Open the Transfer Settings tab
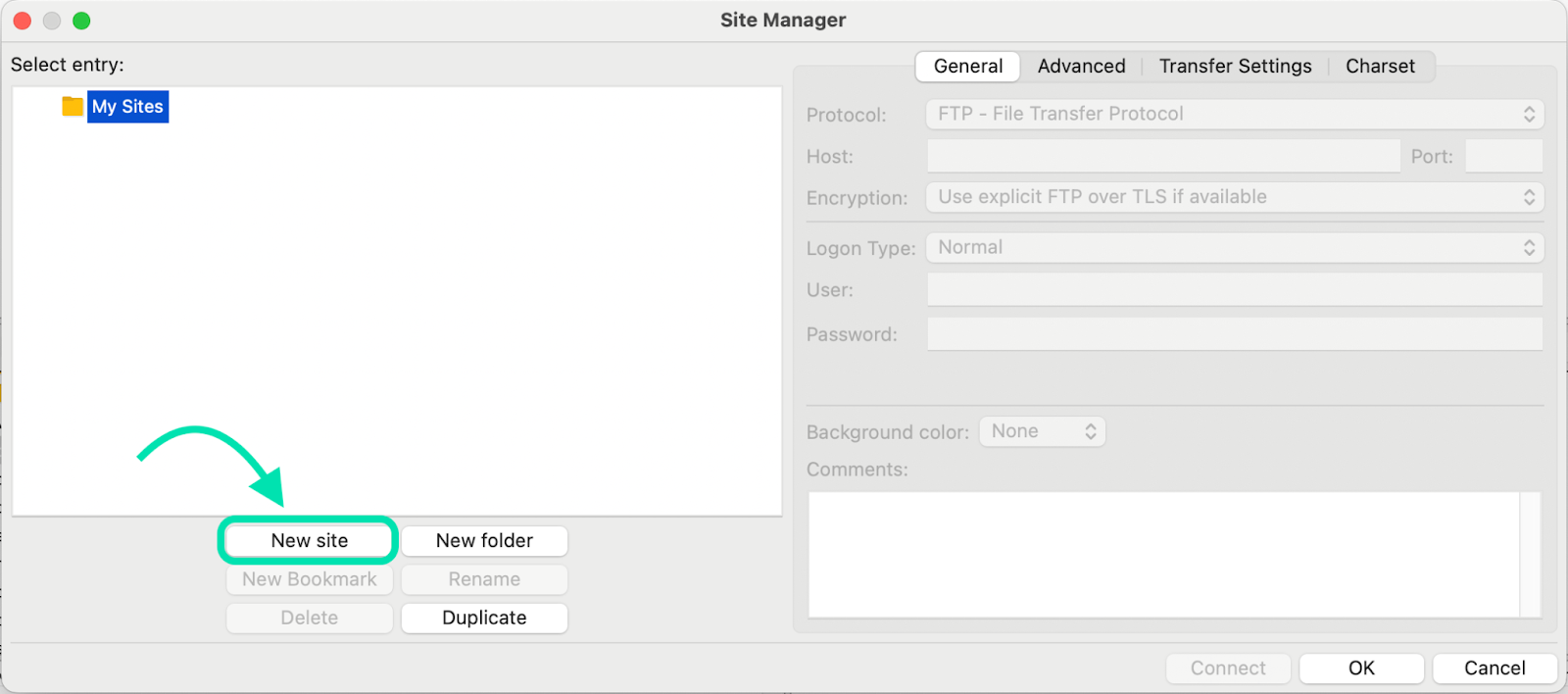Image resolution: width=1568 pixels, height=694 pixels. pos(1235,66)
